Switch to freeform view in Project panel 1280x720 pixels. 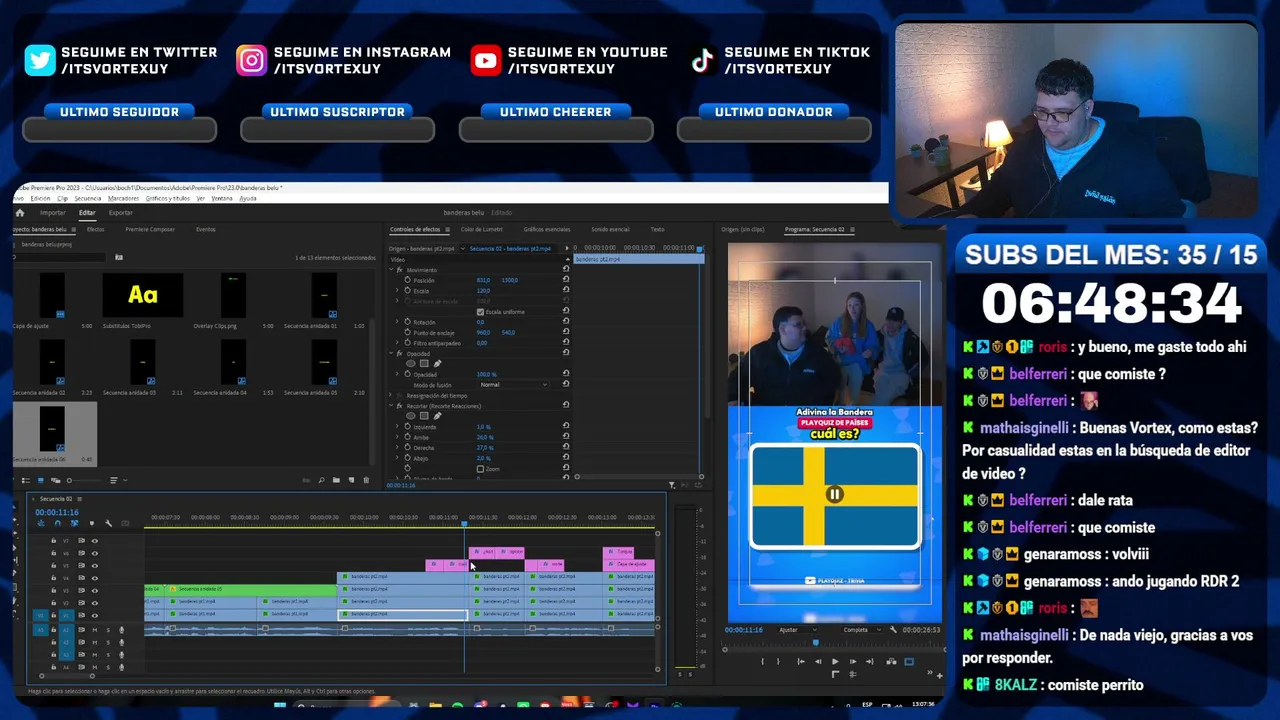55,480
